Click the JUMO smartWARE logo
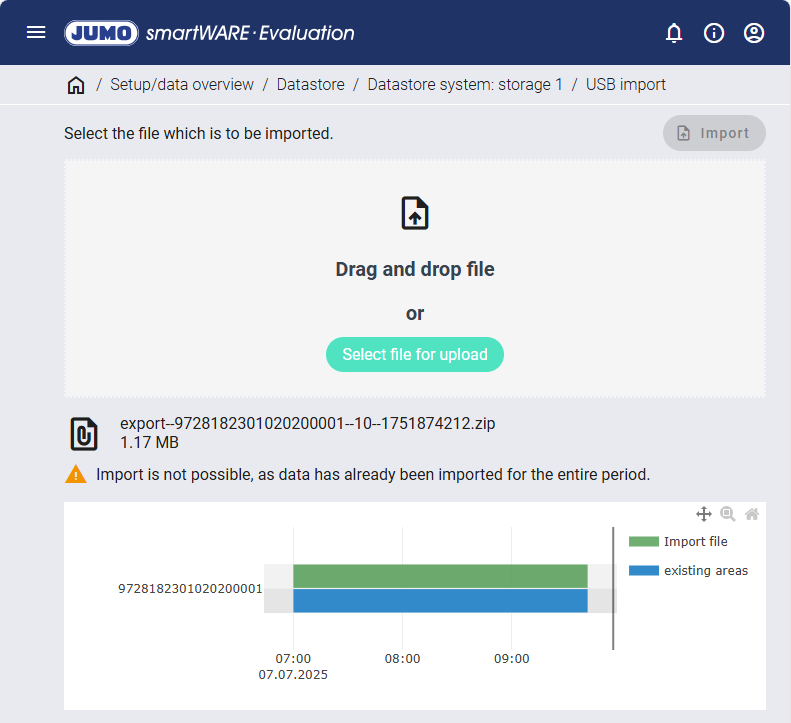 point(210,33)
